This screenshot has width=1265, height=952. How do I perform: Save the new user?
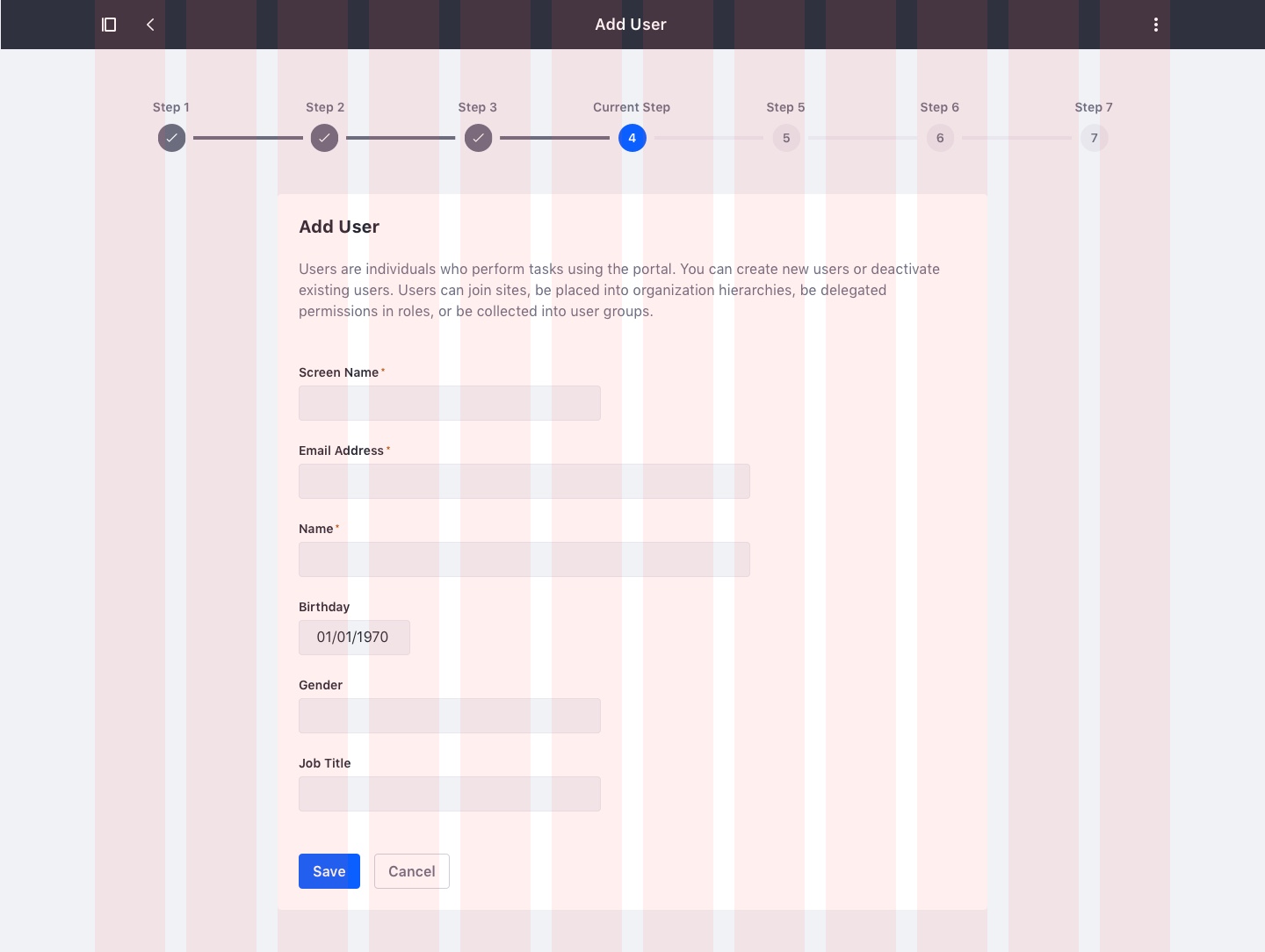pyautogui.click(x=329, y=871)
